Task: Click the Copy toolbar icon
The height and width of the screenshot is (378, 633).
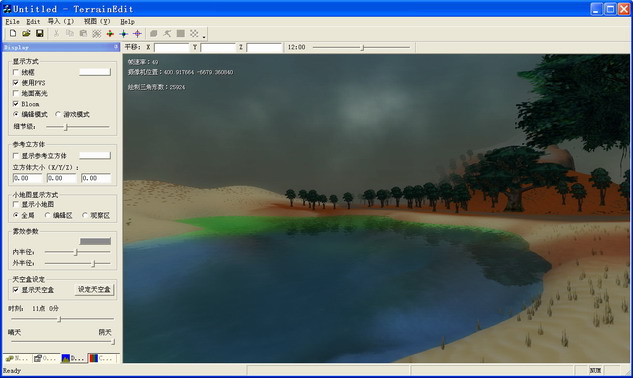Action: click(69, 34)
